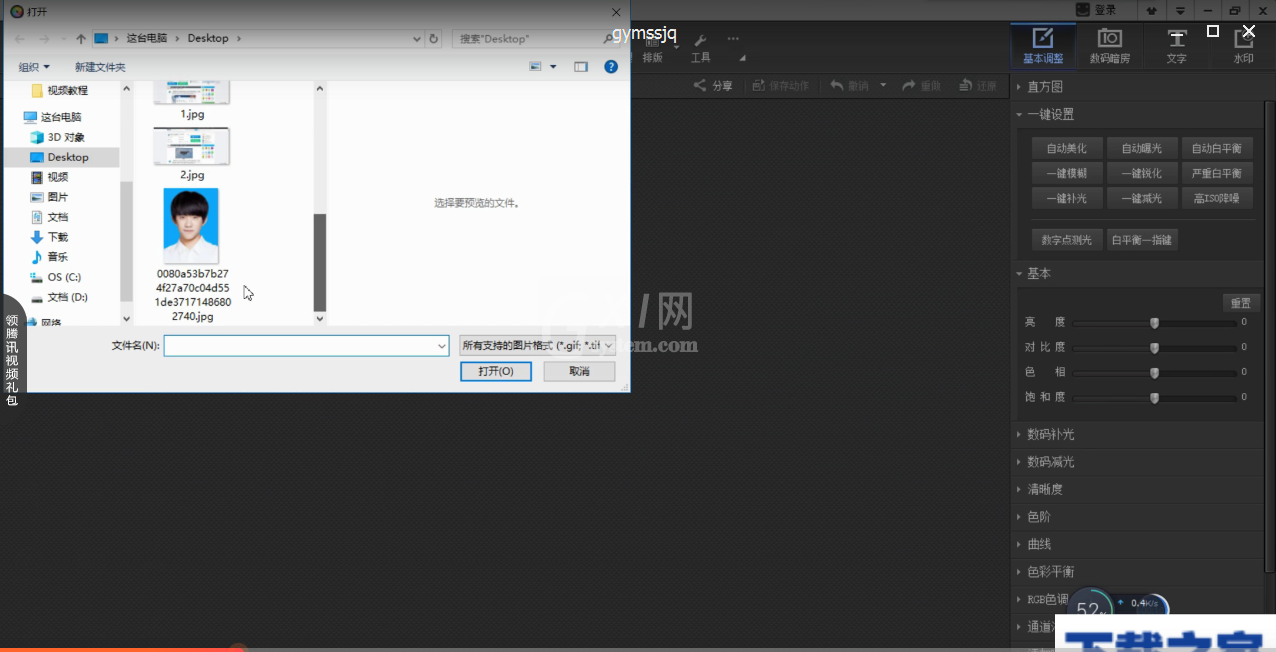Click the 高ISO降噪 button
Image resolution: width=1276 pixels, height=652 pixels.
tap(1217, 198)
